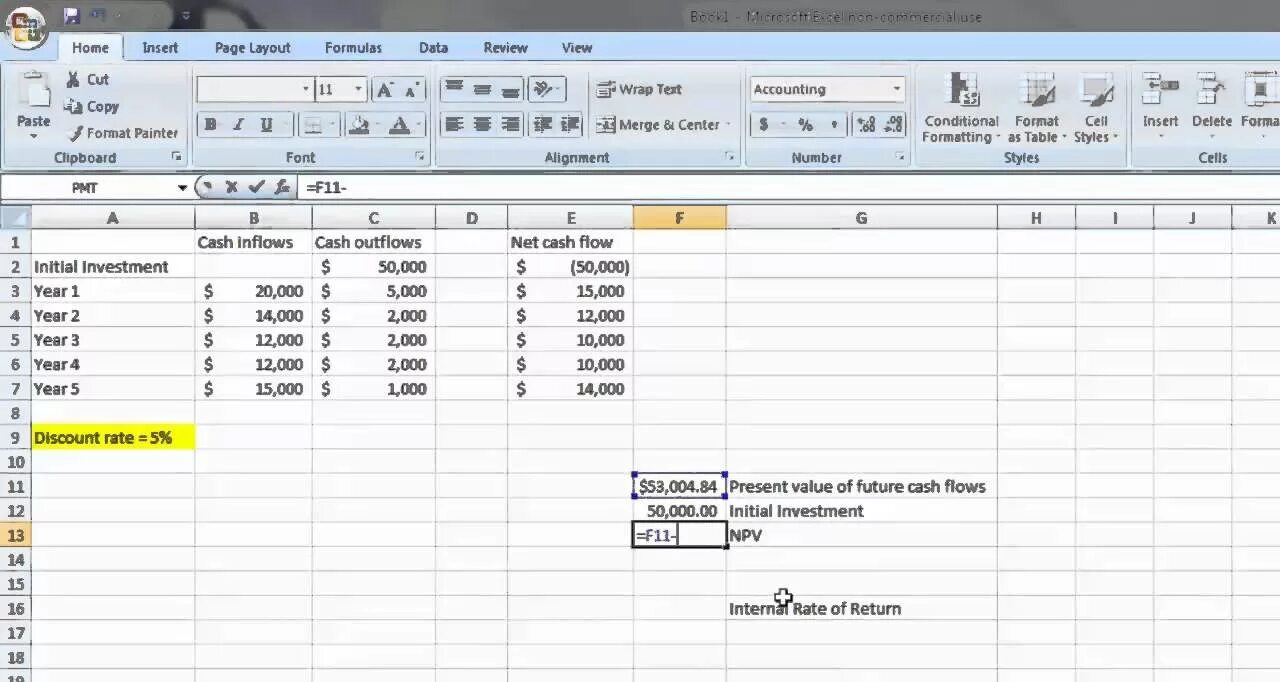This screenshot has height=682, width=1280.
Task: Apply font color letter A
Action: pos(399,125)
